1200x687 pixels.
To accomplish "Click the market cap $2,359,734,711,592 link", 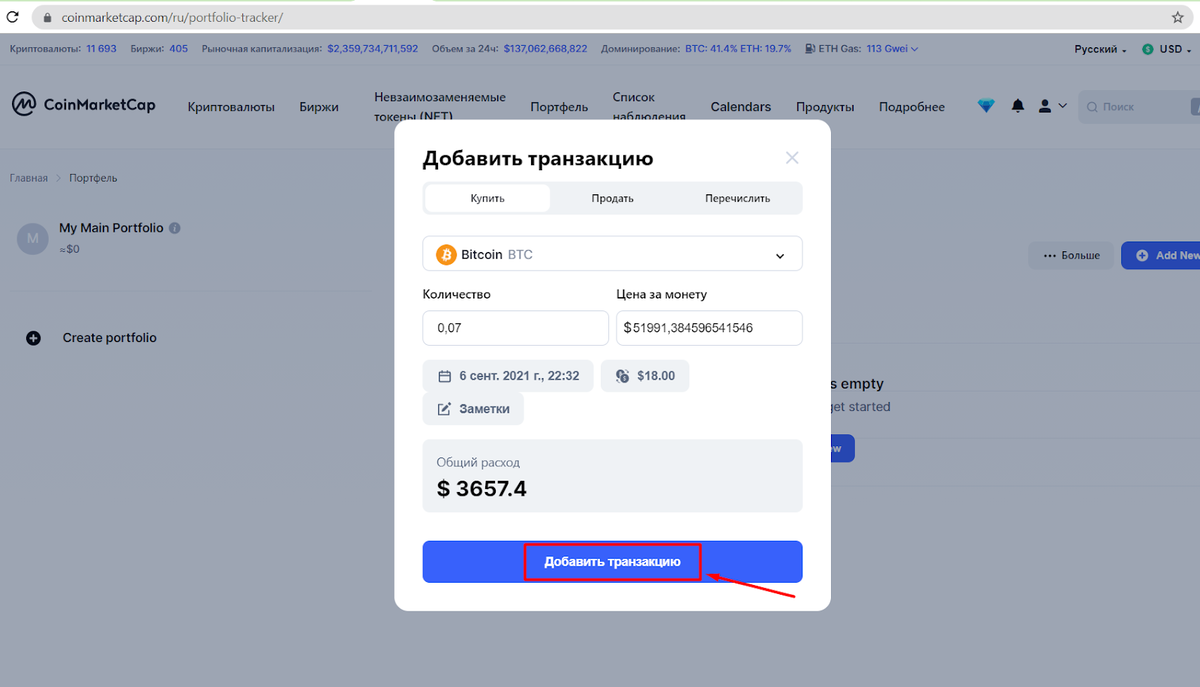I will [x=373, y=48].
